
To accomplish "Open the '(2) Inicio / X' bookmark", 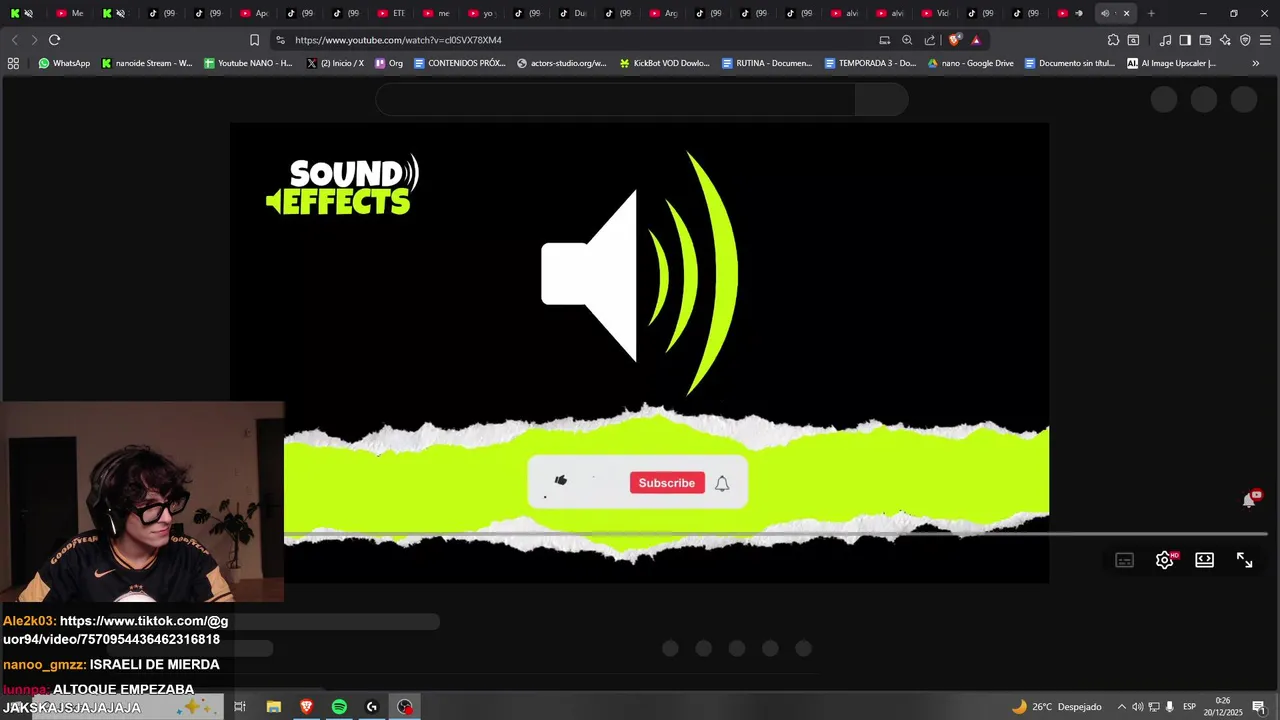I will pos(335,63).
